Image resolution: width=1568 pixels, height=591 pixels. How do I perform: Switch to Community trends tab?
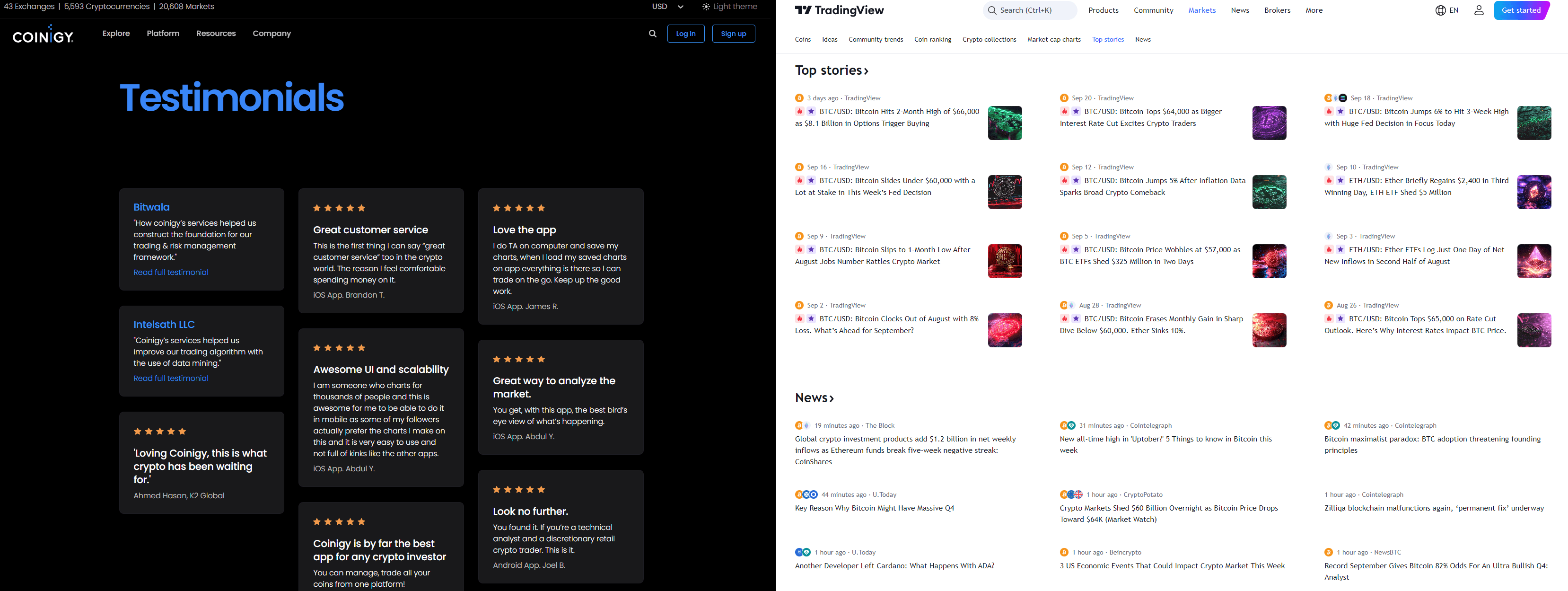pyautogui.click(x=876, y=40)
